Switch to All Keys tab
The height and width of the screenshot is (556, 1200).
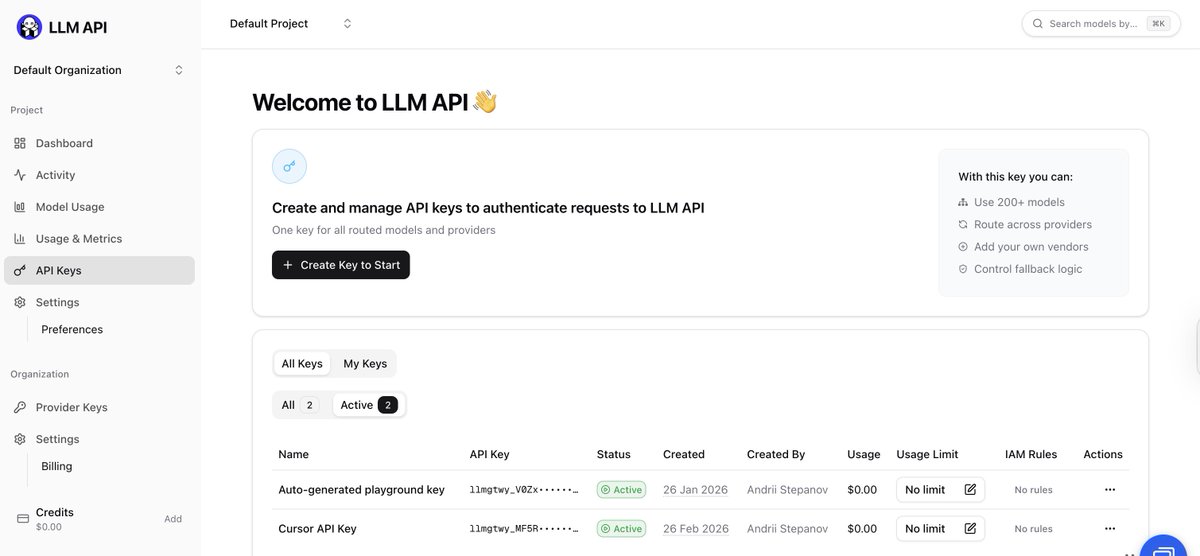click(302, 364)
